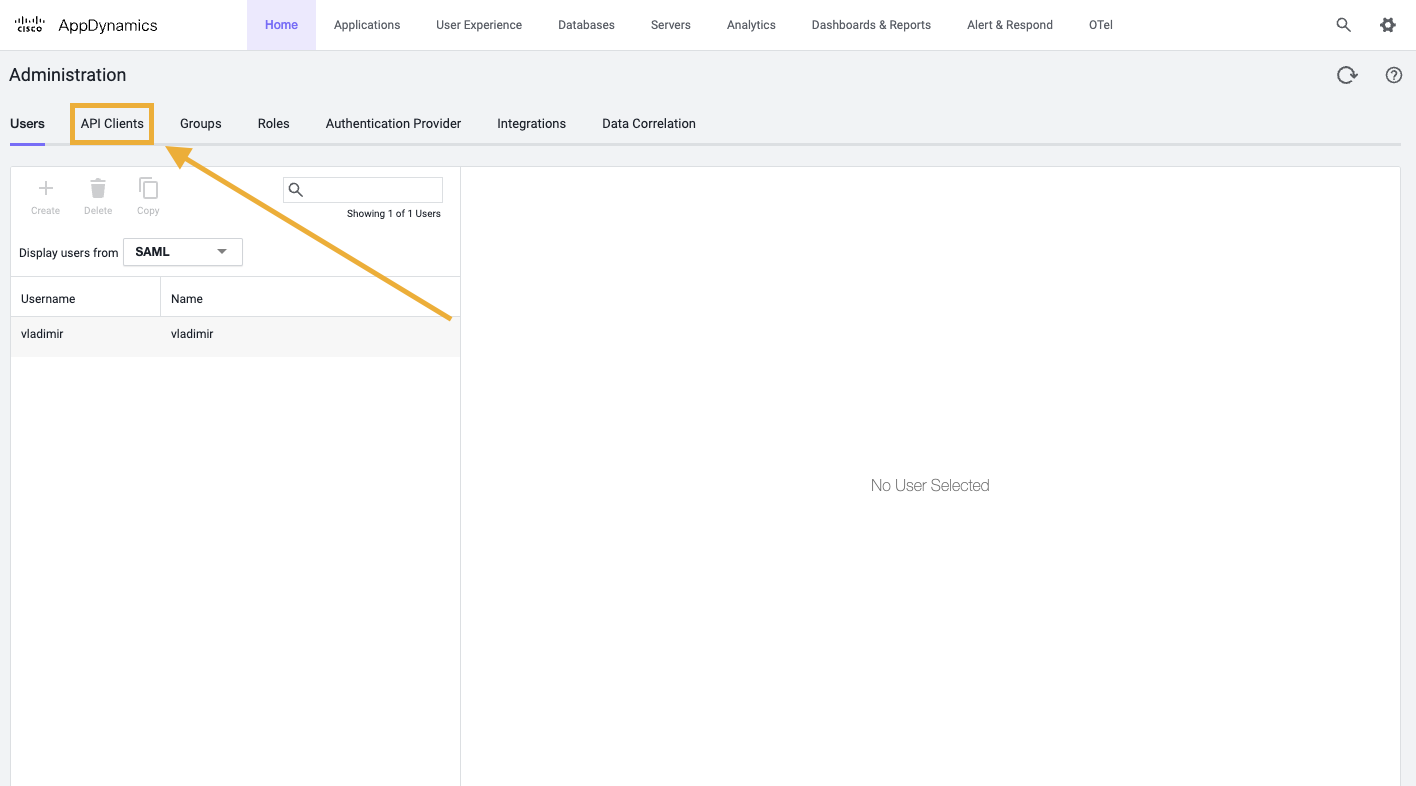Open the Applications menu
Viewport: 1416px width, 786px height.
[367, 25]
